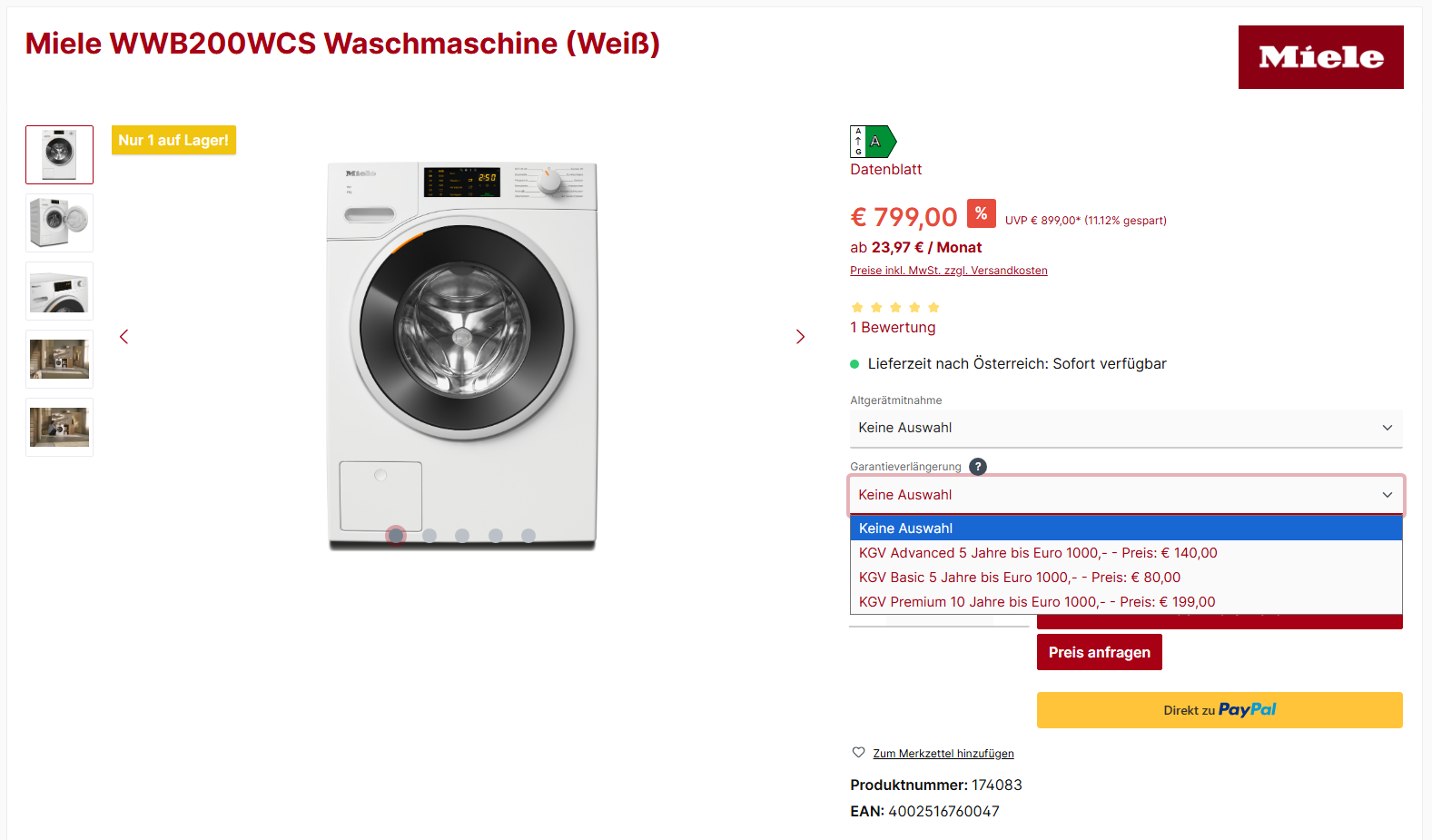Open the Datenblatt link
The width and height of the screenshot is (1432, 840).
coord(886,170)
